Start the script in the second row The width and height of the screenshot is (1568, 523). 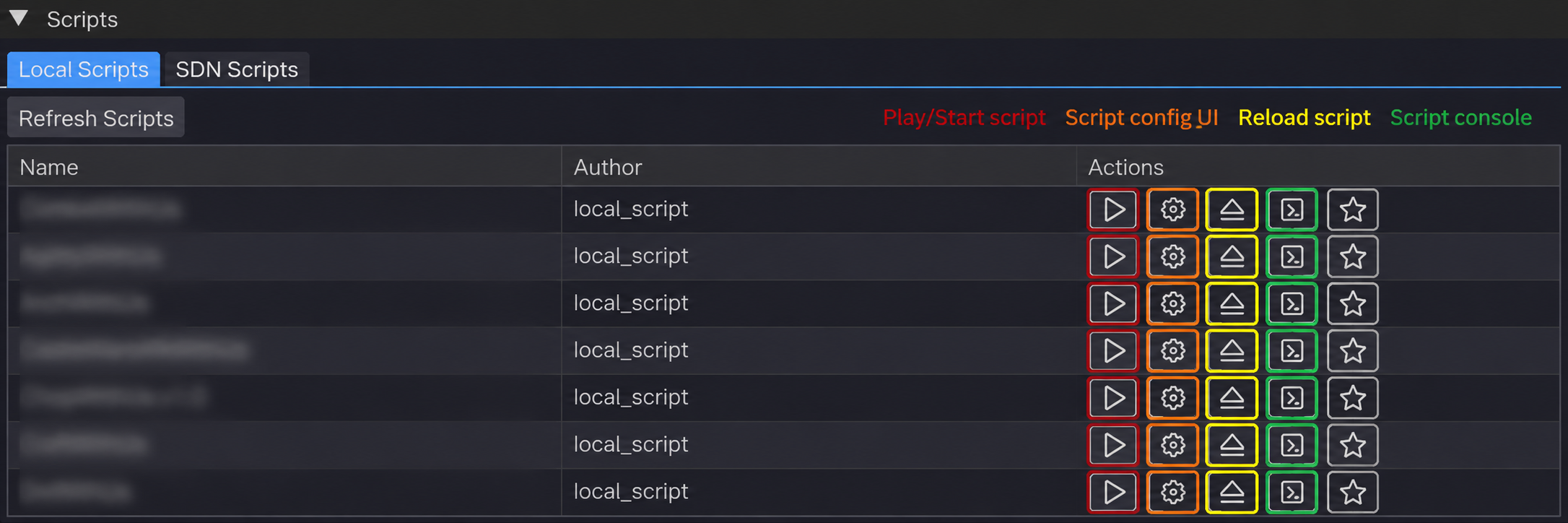1113,256
